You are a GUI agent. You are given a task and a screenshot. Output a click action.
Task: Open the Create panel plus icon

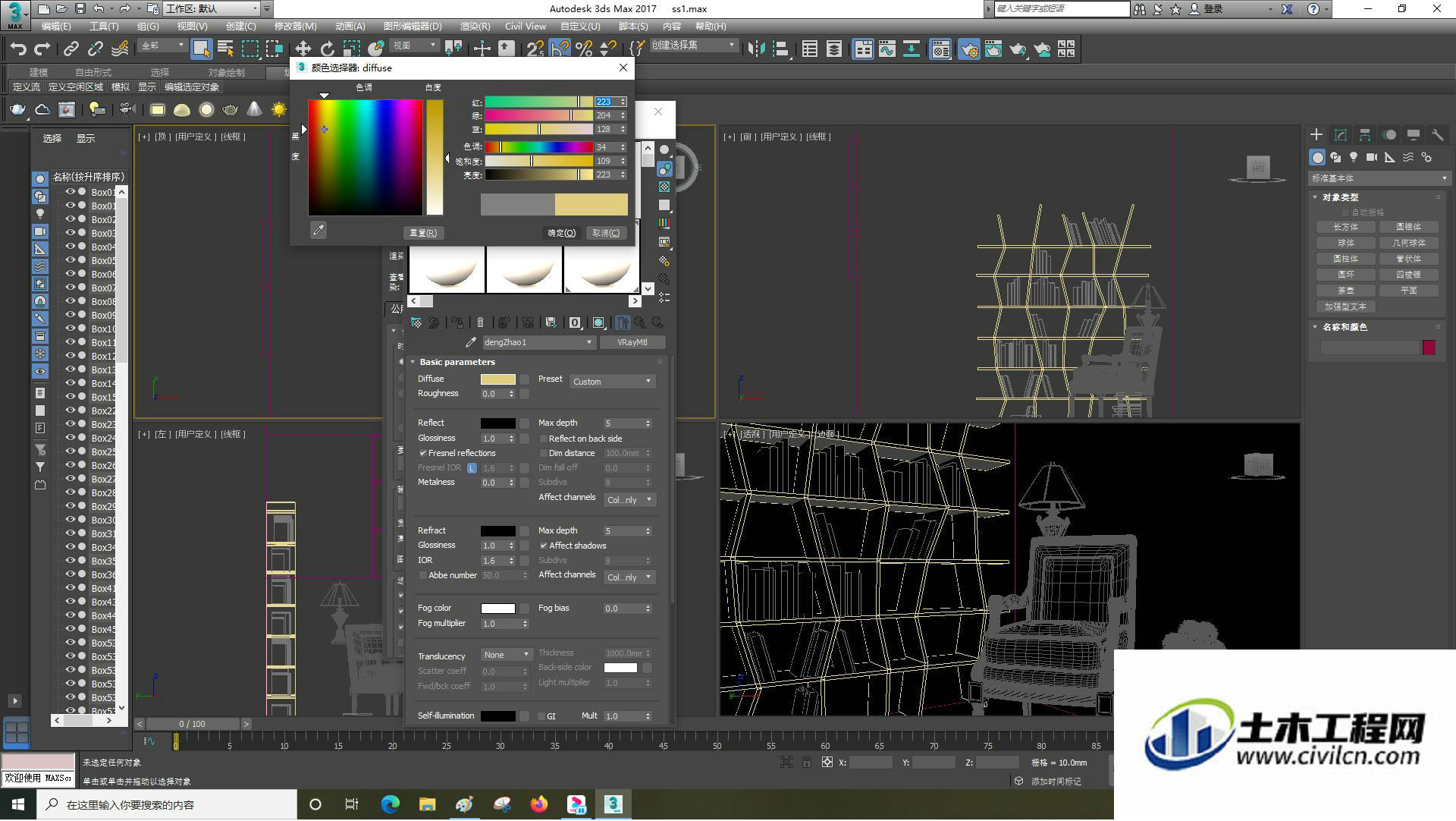tap(1316, 134)
